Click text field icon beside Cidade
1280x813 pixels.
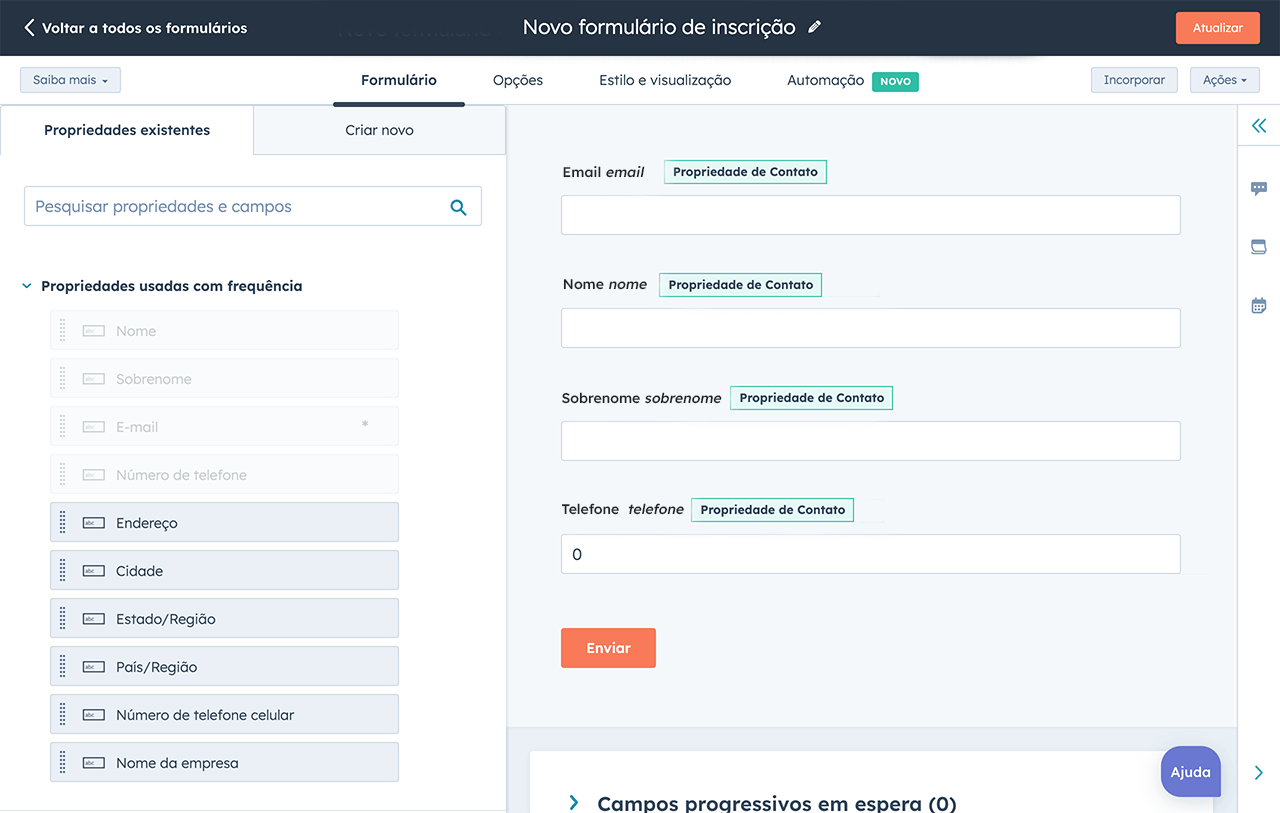[x=93, y=571]
